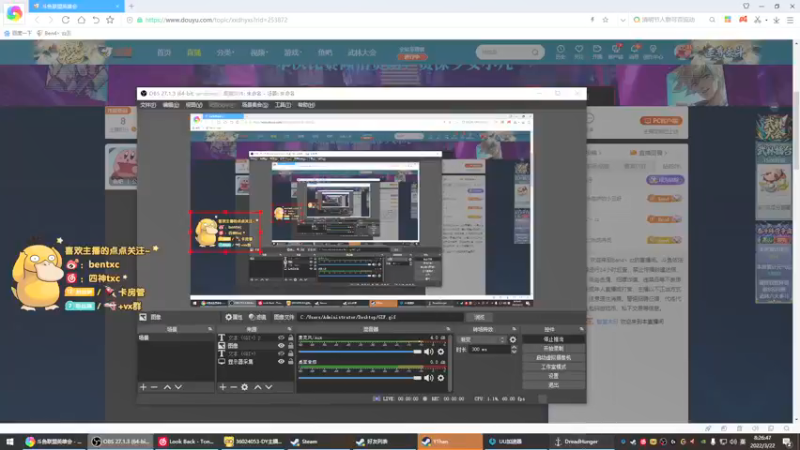This screenshot has height=450, width=800.
Task: Expand Douyu 游戏 navigation dropdown
Action: pos(293,53)
